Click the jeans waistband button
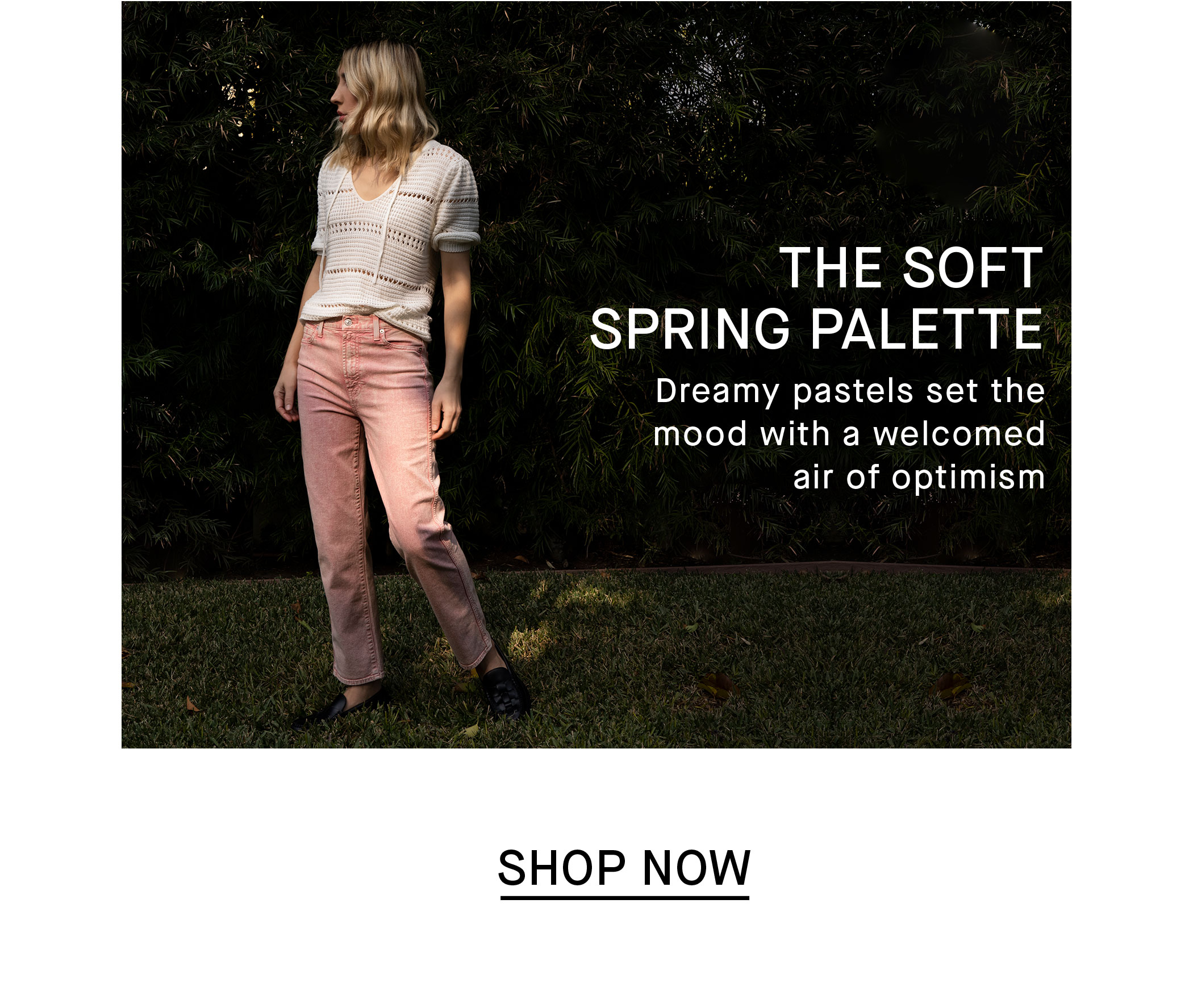This screenshot has width=1193, height=1008. [349, 323]
